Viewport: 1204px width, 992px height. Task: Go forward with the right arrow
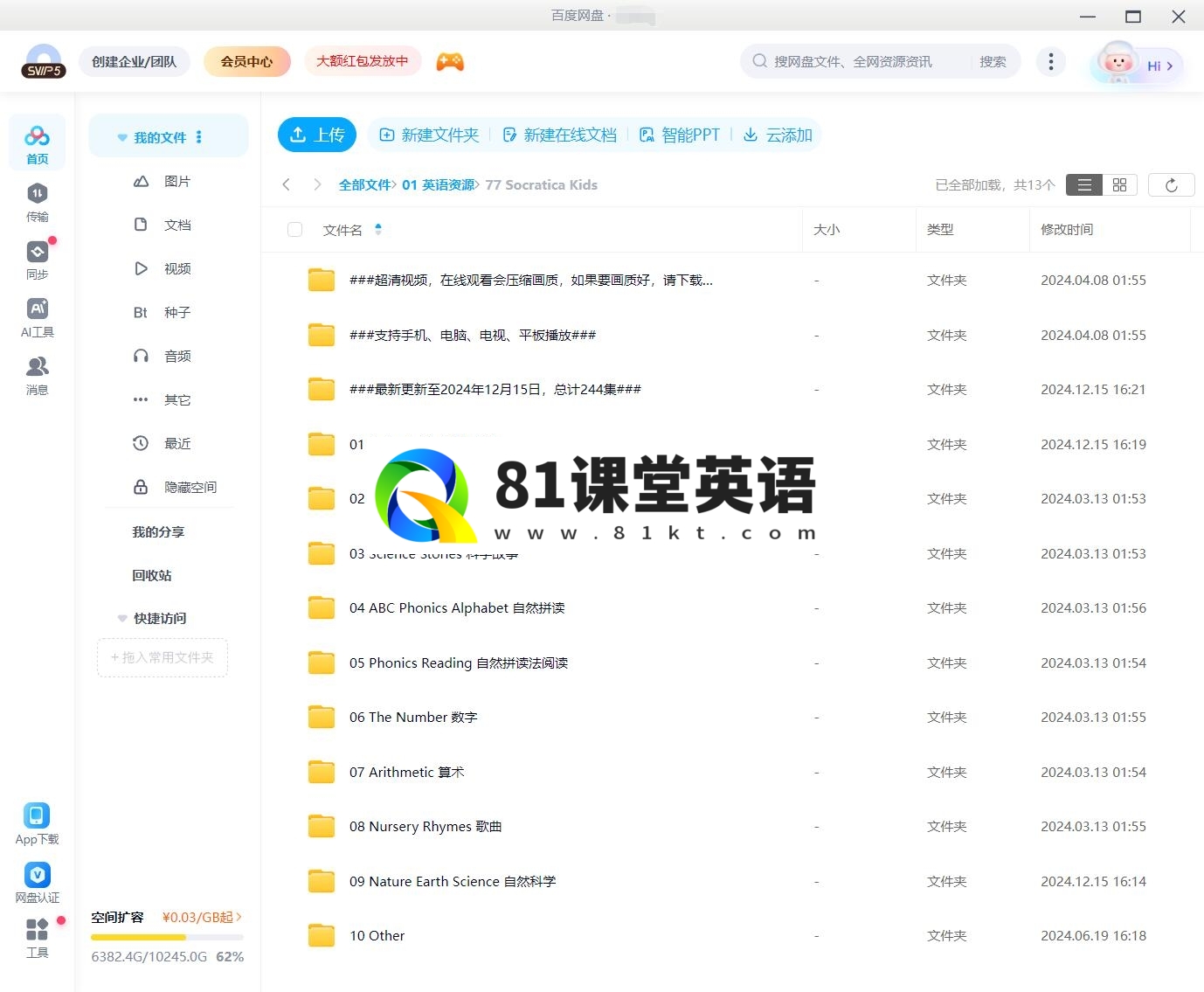[x=317, y=184]
